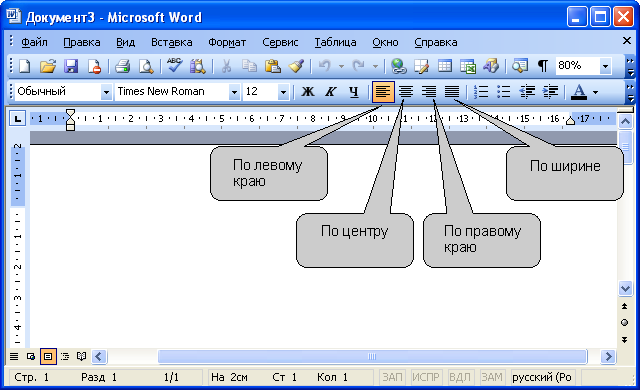The width and height of the screenshot is (640, 390).
Task: Click the horizontal scrollbar thumb
Action: coord(372,357)
